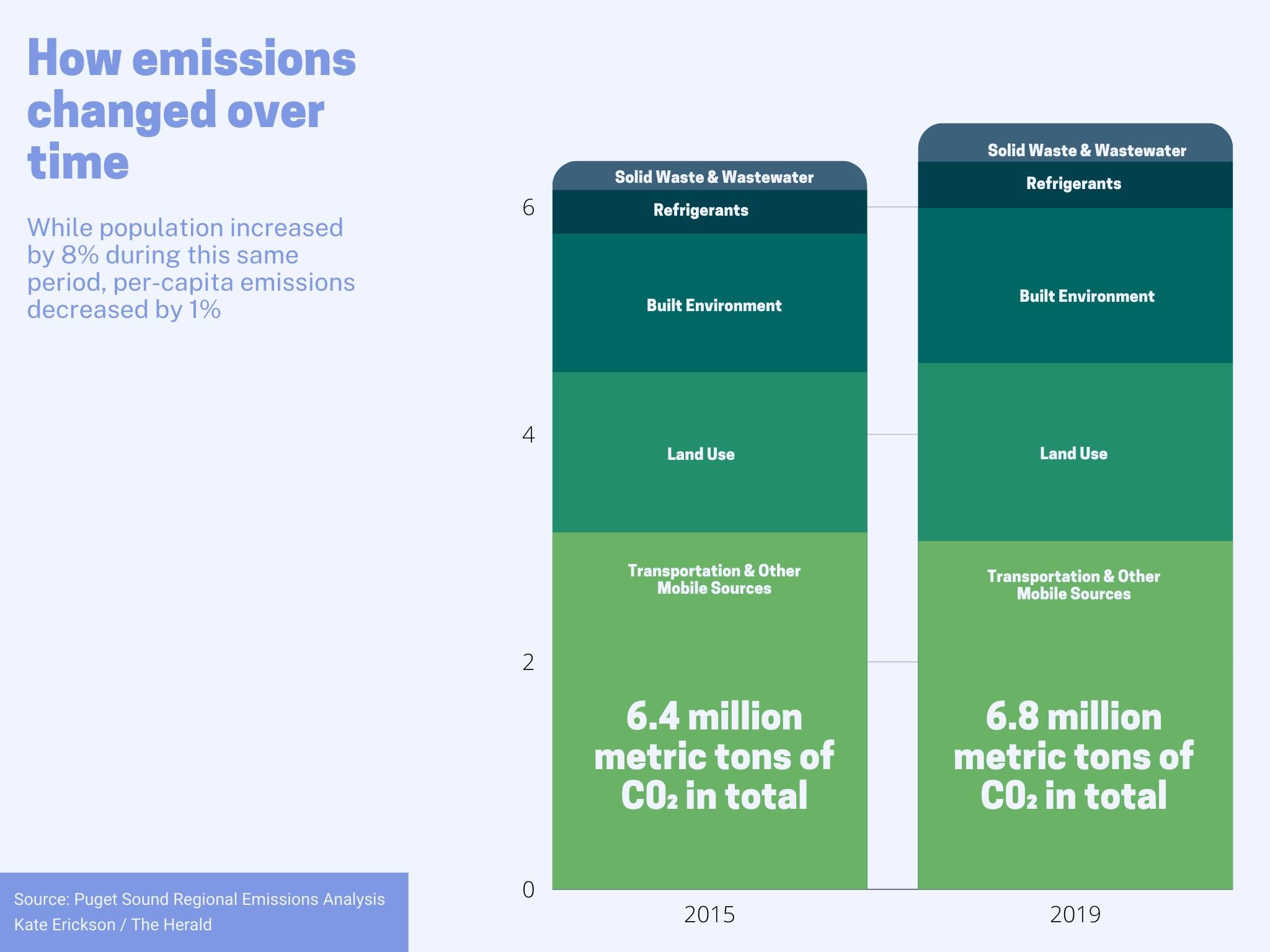Click the population increased by 8% subtitle
1270x952 pixels.
coord(190,268)
